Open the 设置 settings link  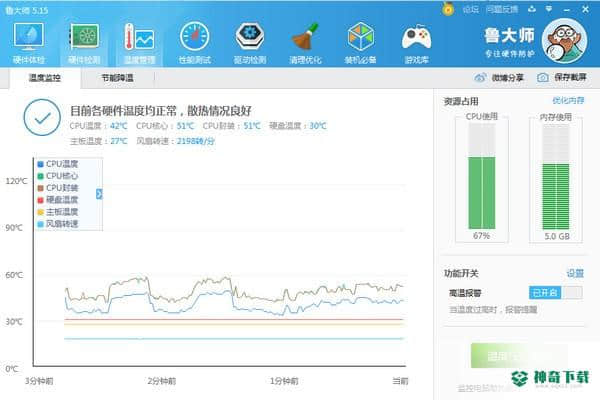point(575,273)
